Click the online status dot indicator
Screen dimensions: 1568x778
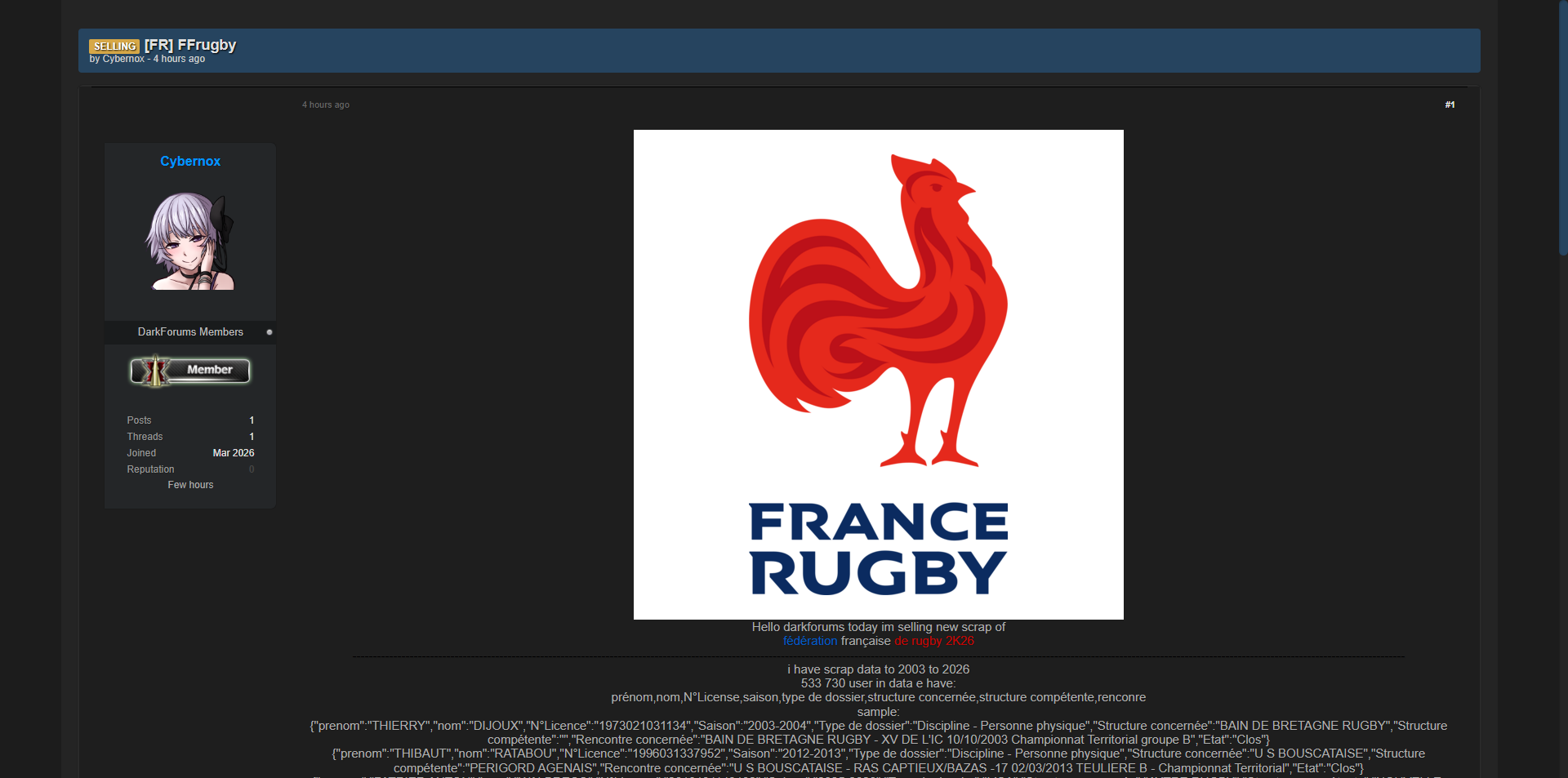(x=269, y=332)
